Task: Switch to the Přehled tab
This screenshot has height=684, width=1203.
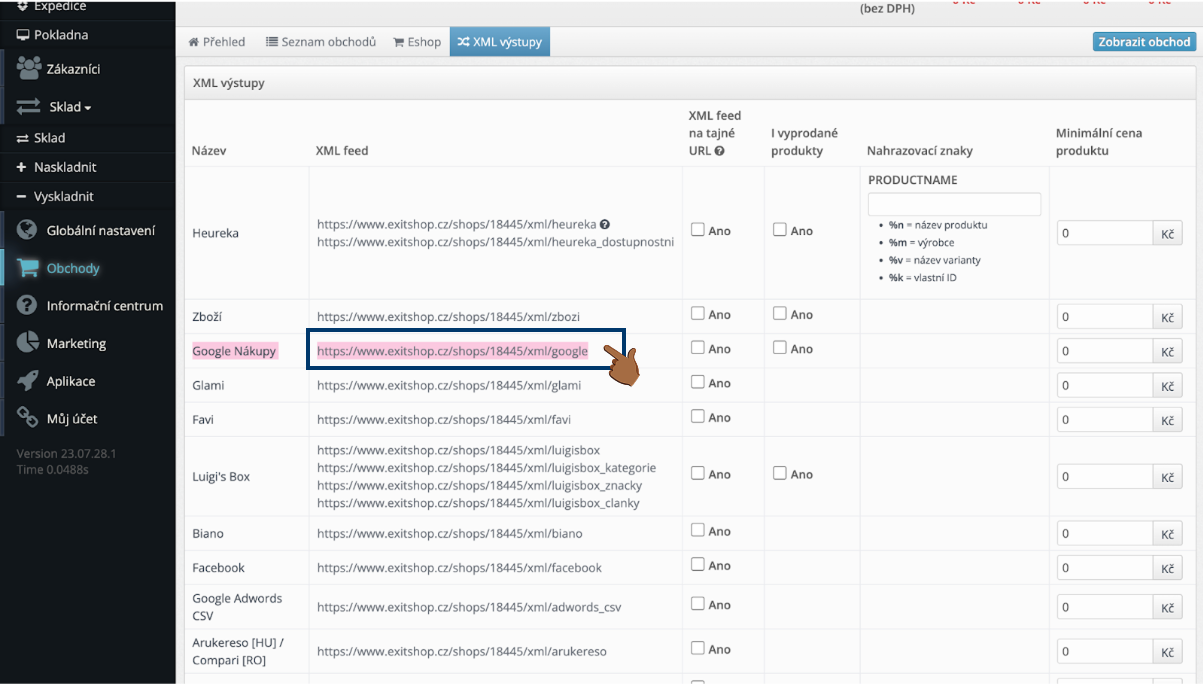Action: pos(217,42)
